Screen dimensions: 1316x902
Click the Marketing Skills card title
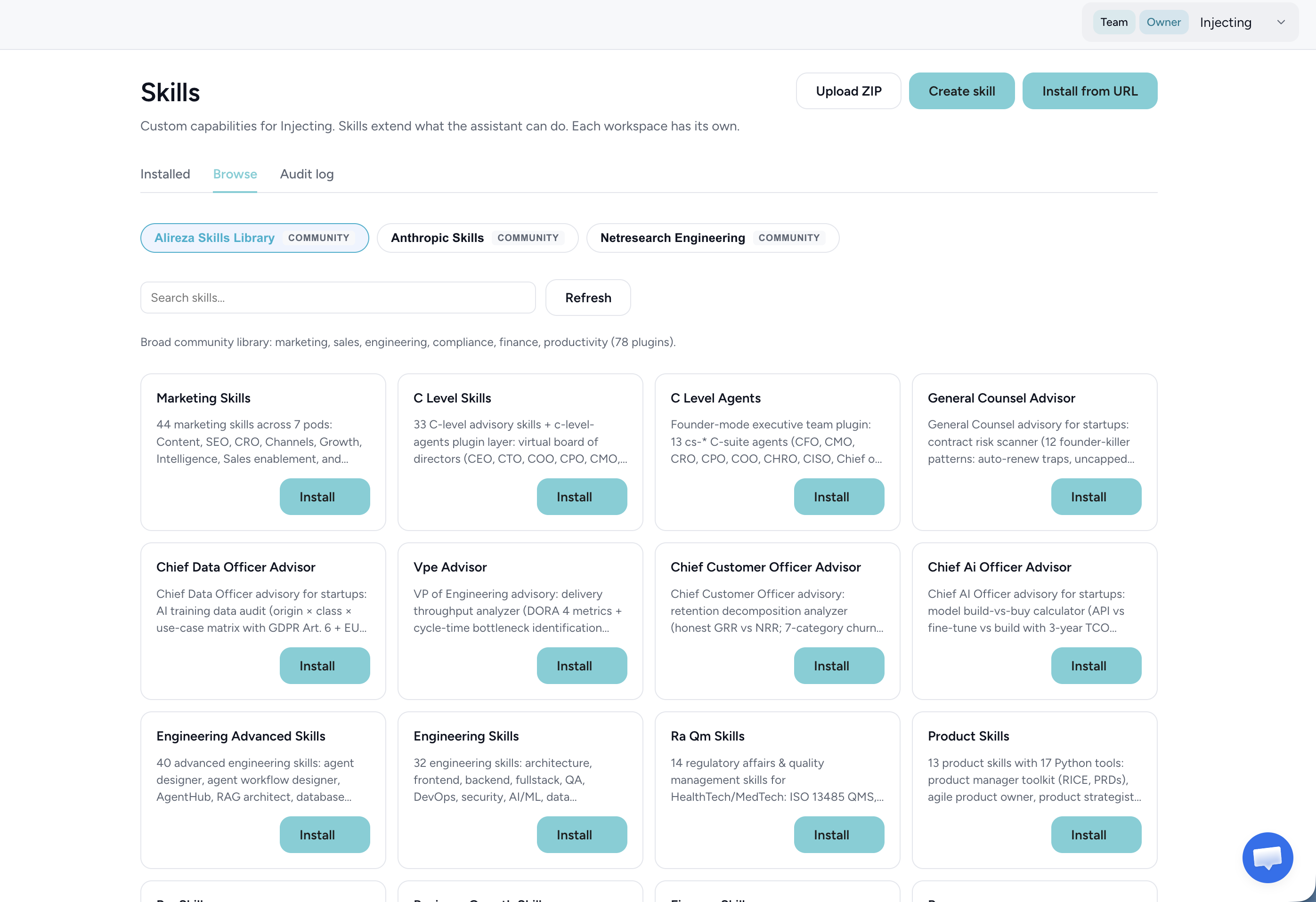click(203, 398)
